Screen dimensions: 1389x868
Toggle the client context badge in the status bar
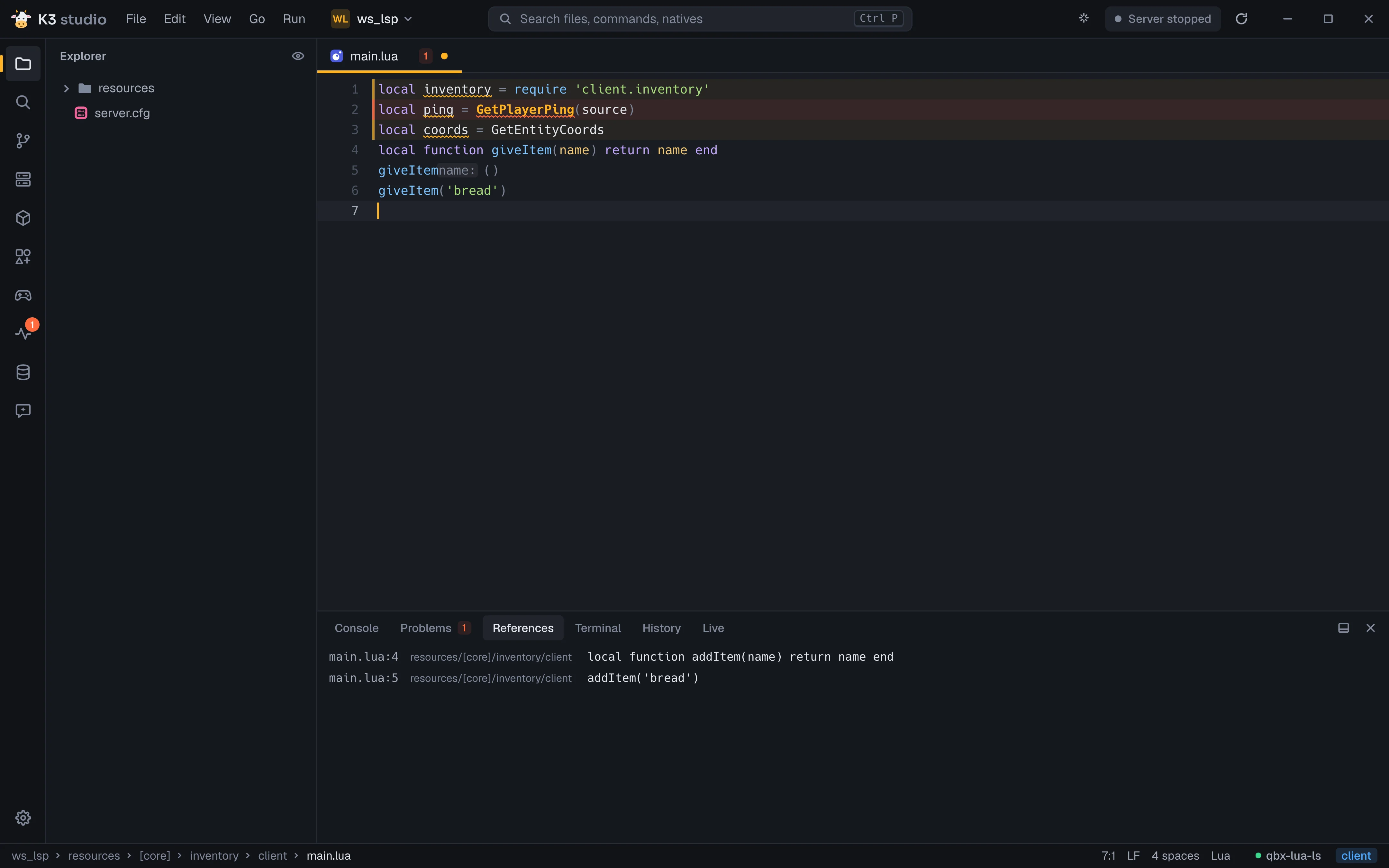click(1356, 855)
